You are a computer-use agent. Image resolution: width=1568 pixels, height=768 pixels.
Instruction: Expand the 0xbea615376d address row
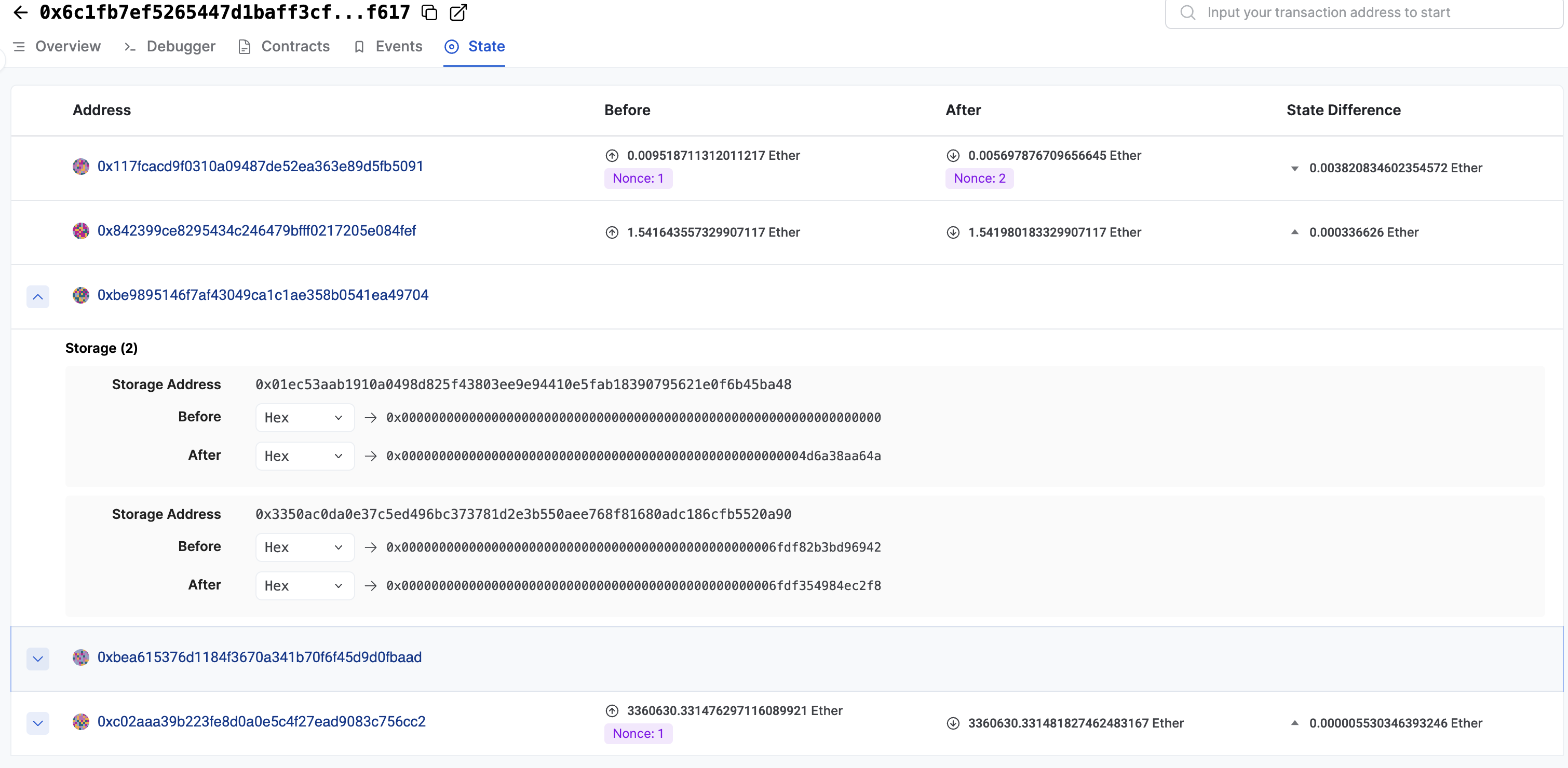pyautogui.click(x=38, y=659)
